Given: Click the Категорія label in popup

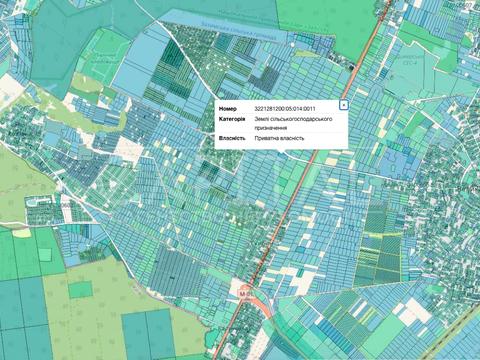Looking at the screenshot, I should click(232, 119).
